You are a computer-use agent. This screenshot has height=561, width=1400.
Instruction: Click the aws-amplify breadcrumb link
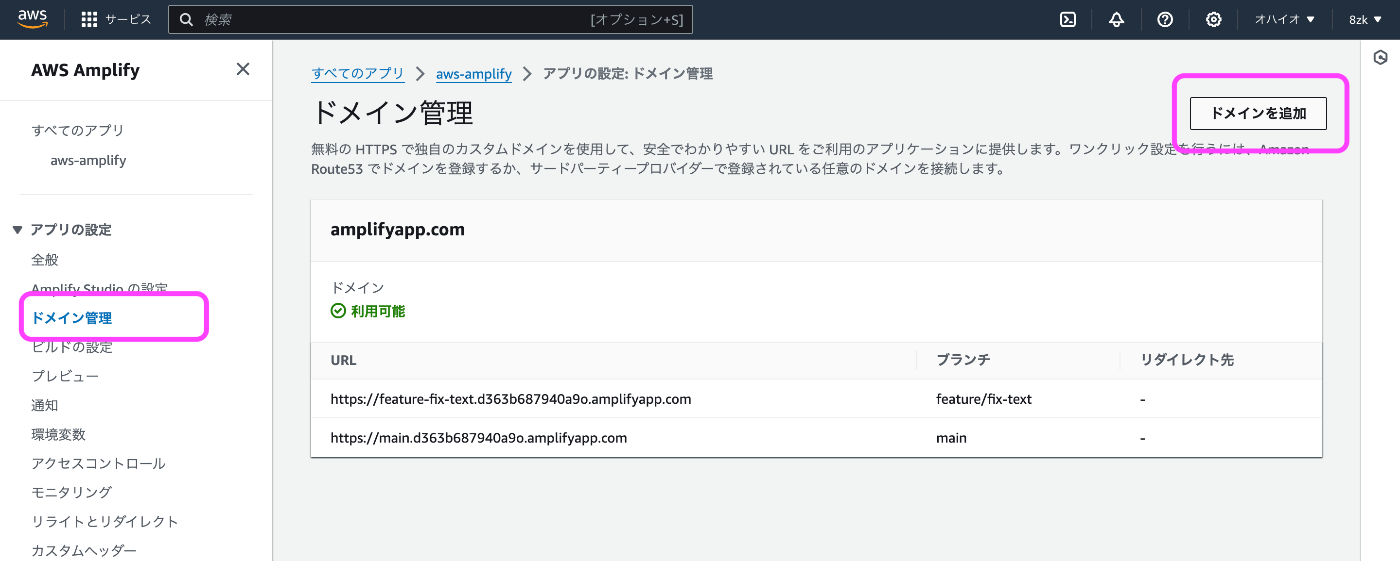(474, 74)
